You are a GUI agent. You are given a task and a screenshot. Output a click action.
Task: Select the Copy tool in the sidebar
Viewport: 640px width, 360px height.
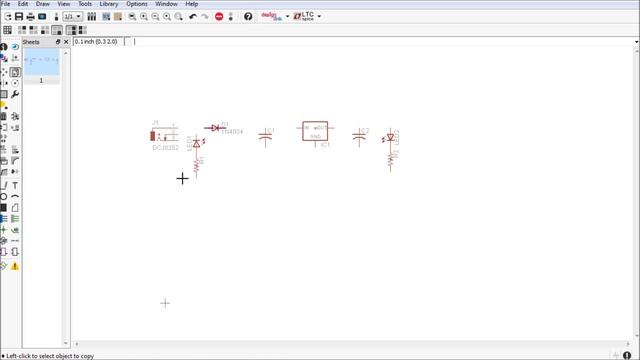point(15,72)
